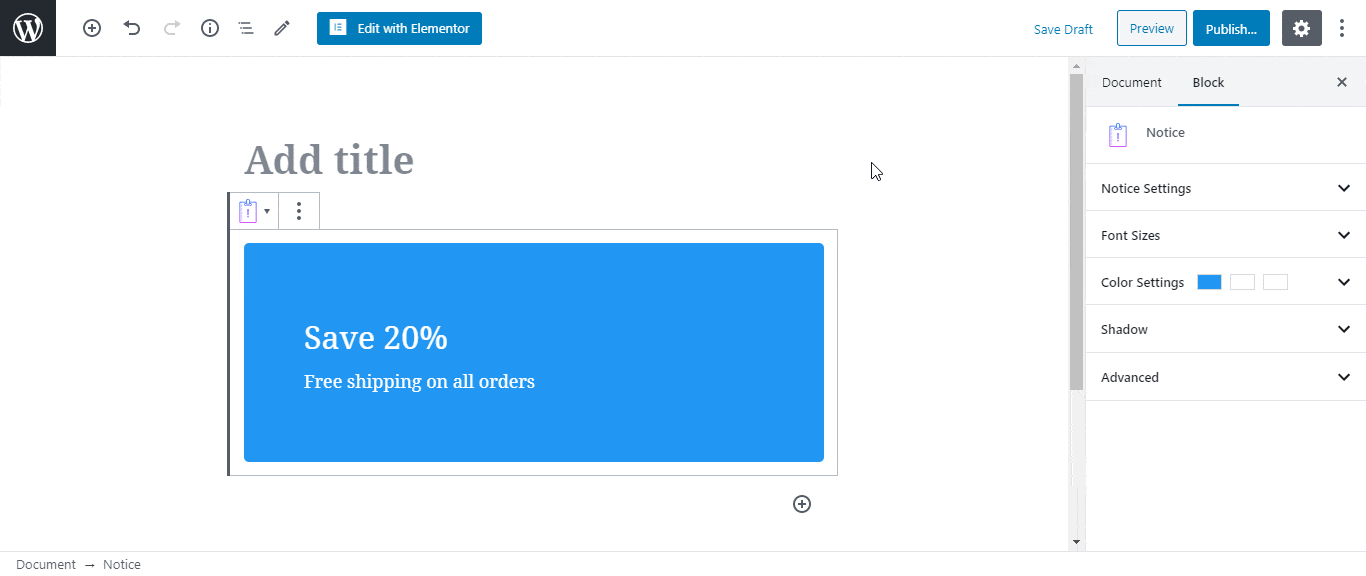1366x576 pixels.
Task: Click the blue color swatch in Color Settings
Action: click(1209, 283)
